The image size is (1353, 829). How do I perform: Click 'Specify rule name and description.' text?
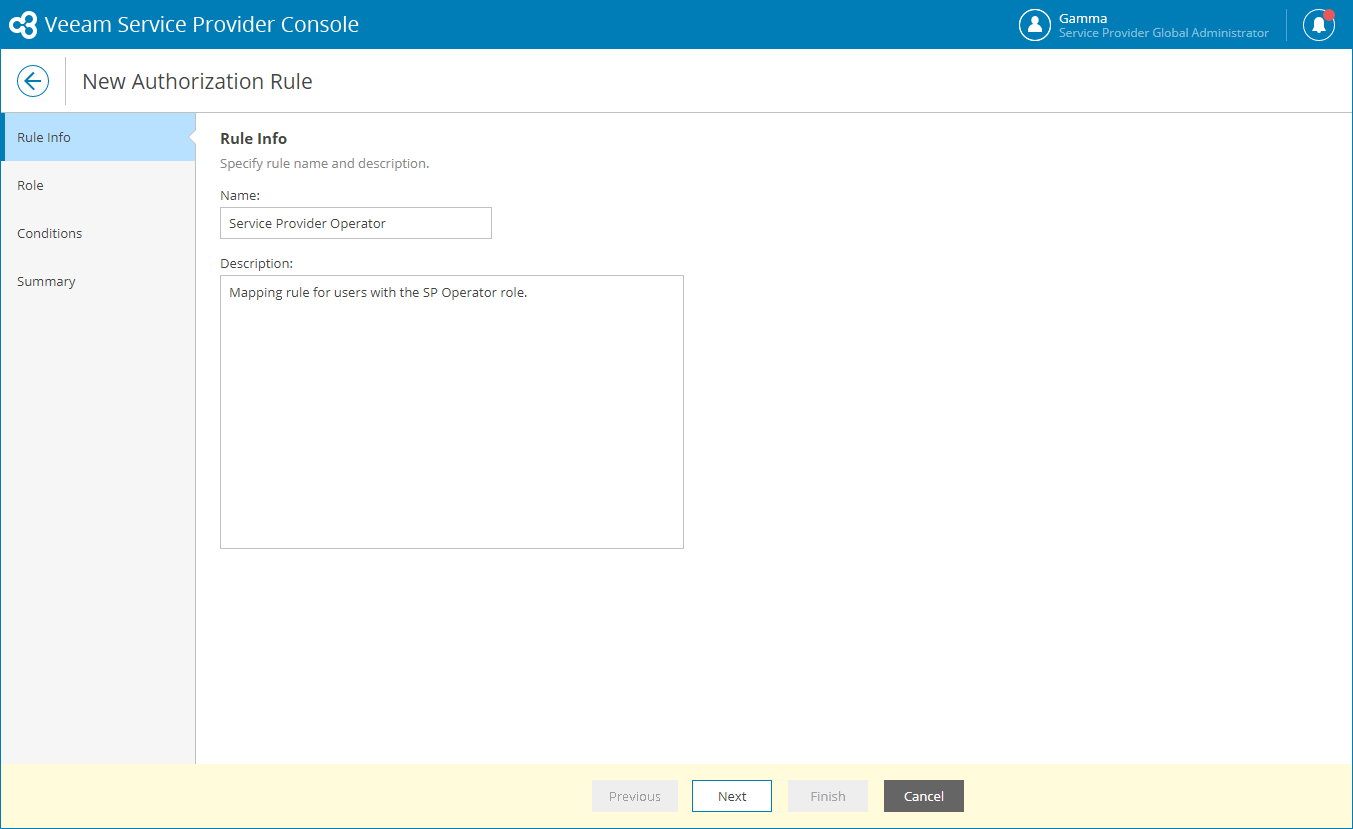point(325,163)
